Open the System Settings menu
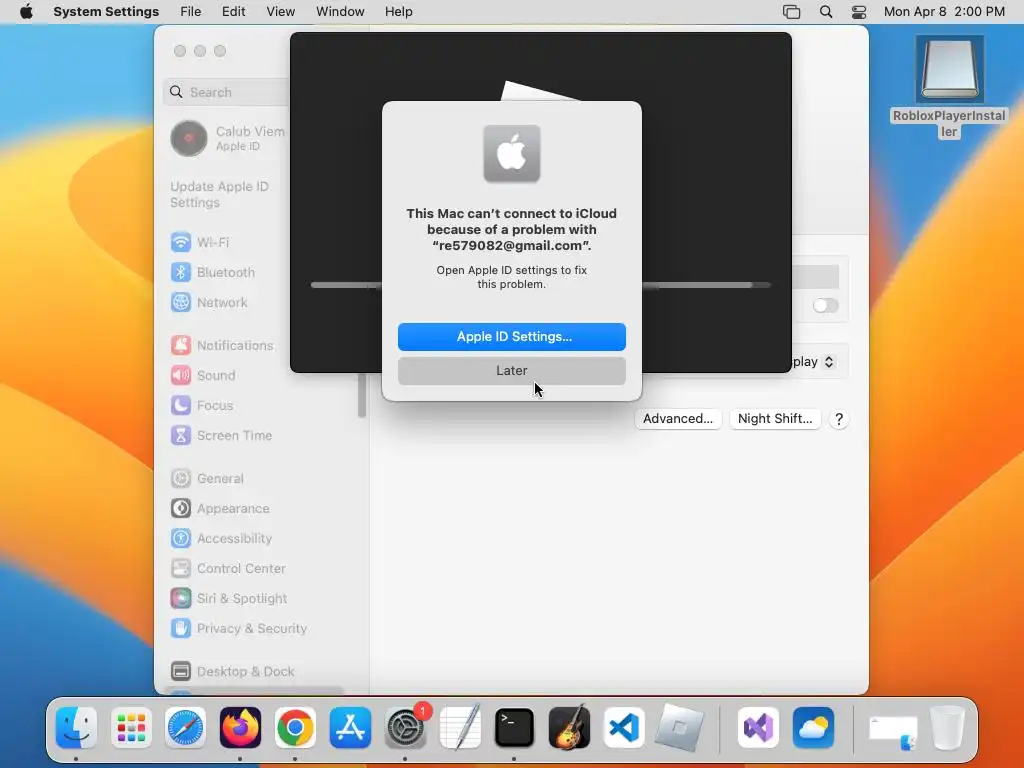 (106, 12)
